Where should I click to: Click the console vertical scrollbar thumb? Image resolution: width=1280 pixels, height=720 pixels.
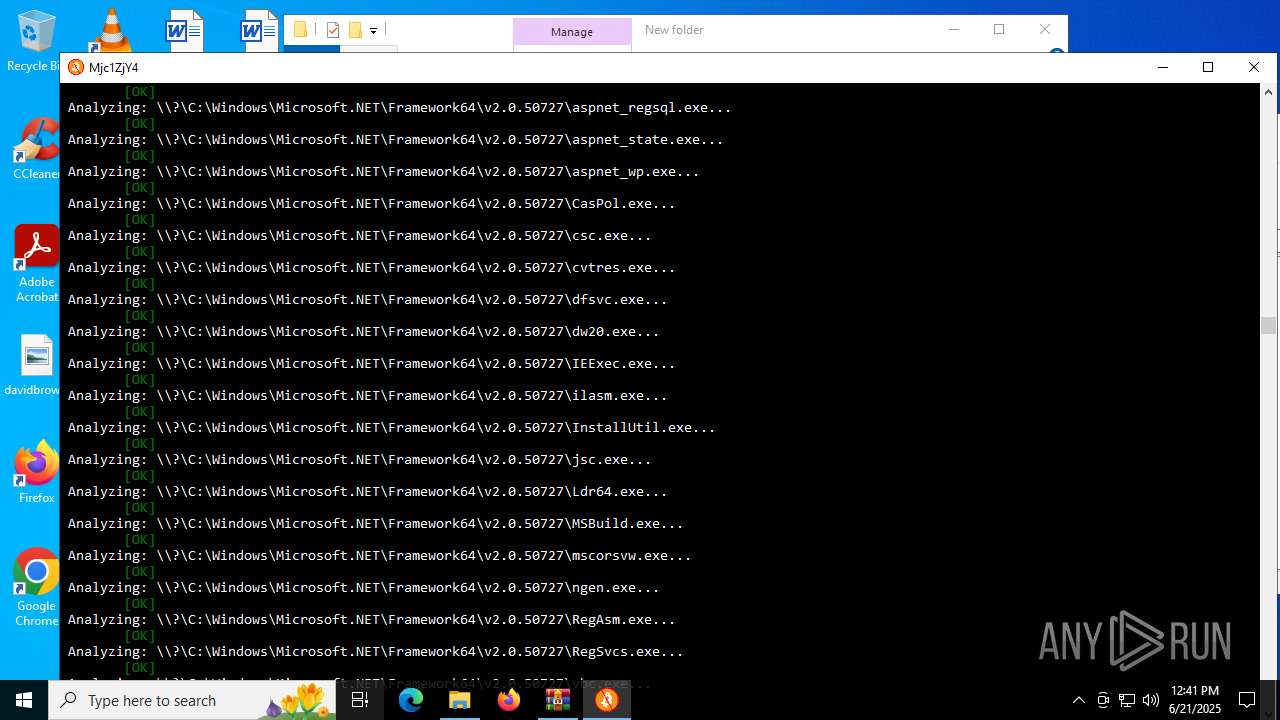point(1268,325)
